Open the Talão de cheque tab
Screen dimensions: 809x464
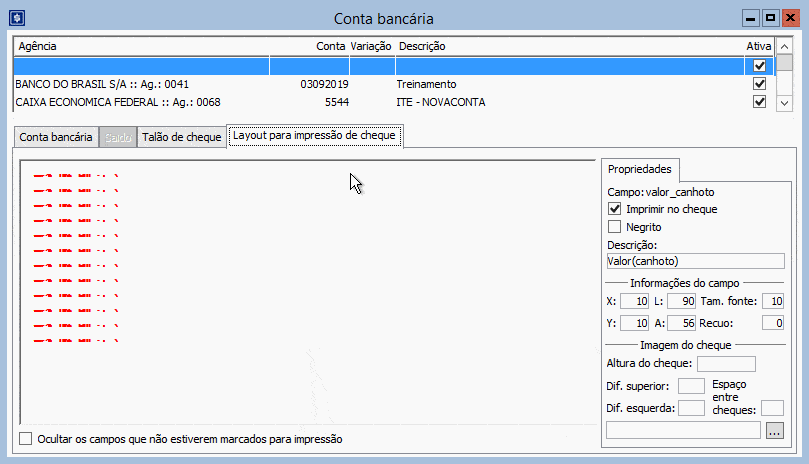(x=181, y=137)
